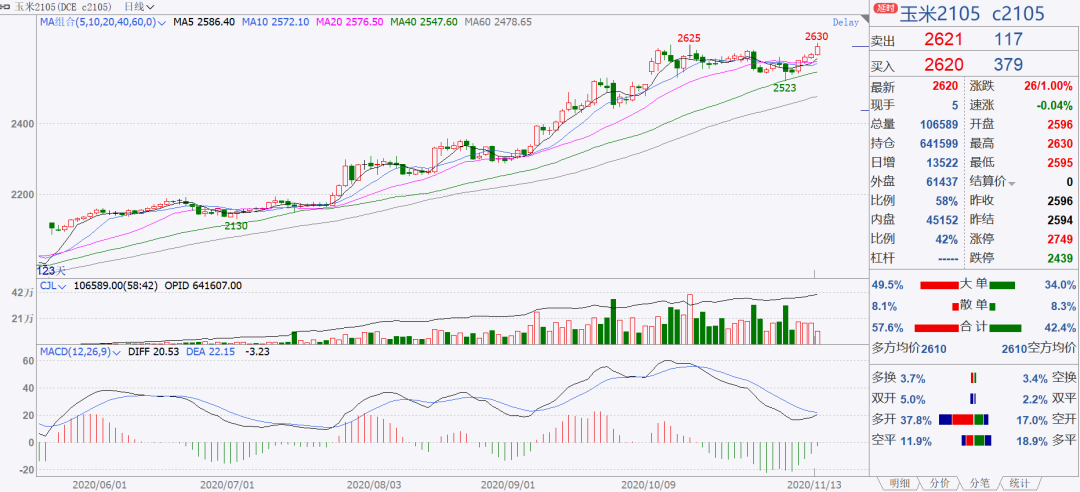Image resolution: width=1080 pixels, height=492 pixels.
Task: Click the 多开 colored ratio bar
Action: (x=964, y=419)
